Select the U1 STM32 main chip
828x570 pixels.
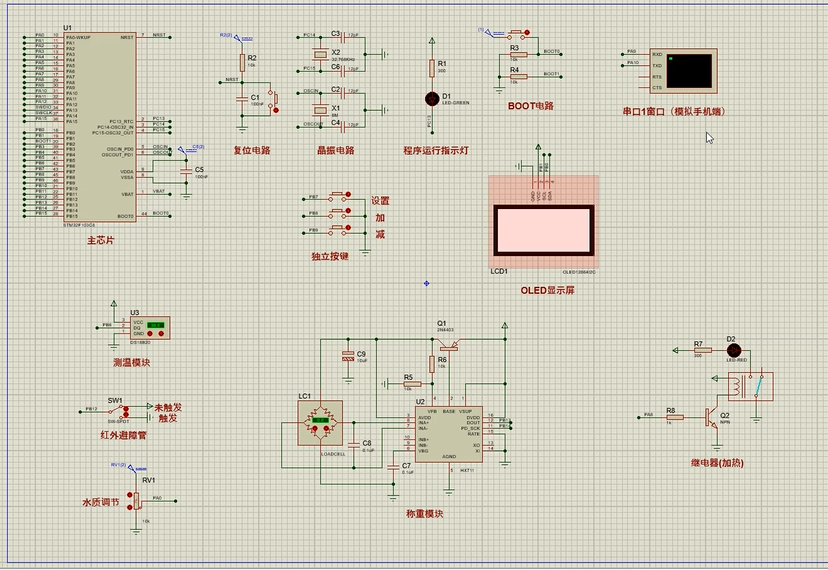100,127
